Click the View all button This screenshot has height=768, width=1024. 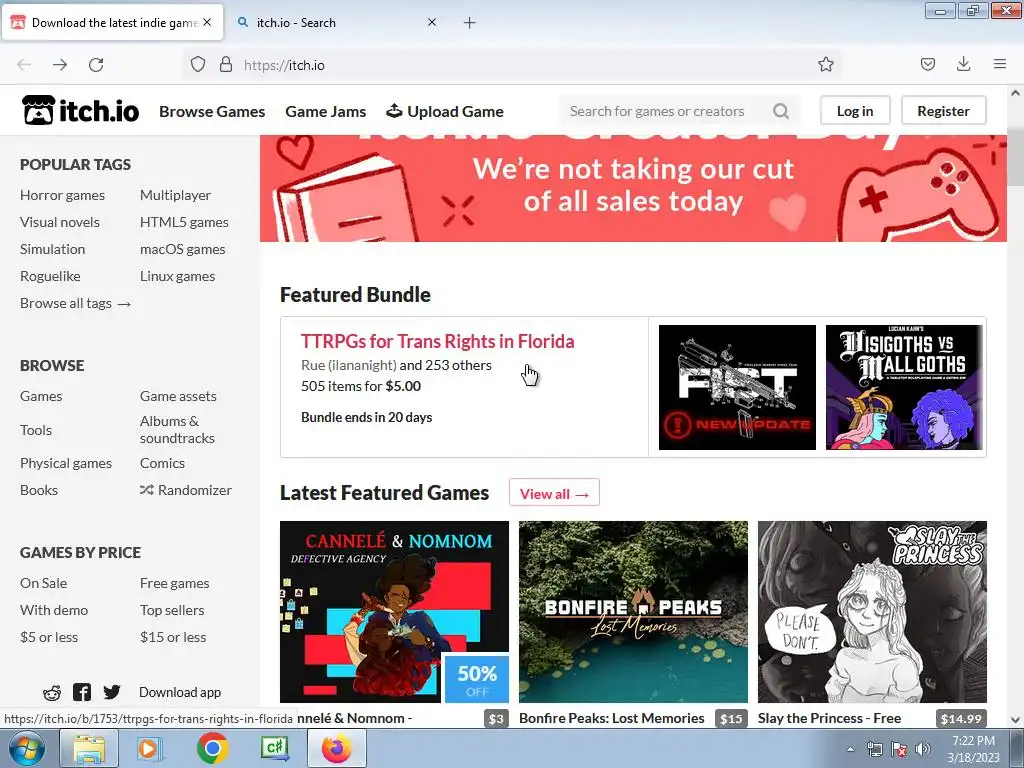554,494
